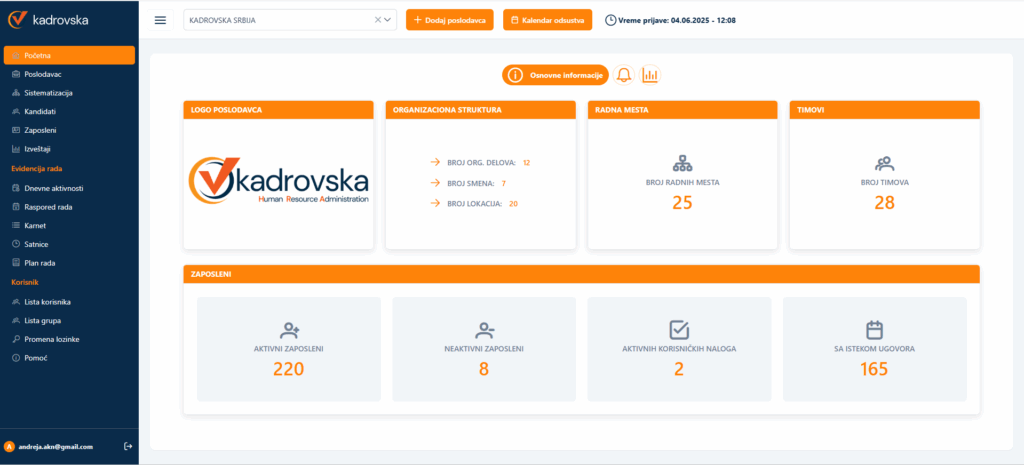The image size is (1024, 465).
Task: Open Poslodavac in the sidebar
Action: [42, 74]
